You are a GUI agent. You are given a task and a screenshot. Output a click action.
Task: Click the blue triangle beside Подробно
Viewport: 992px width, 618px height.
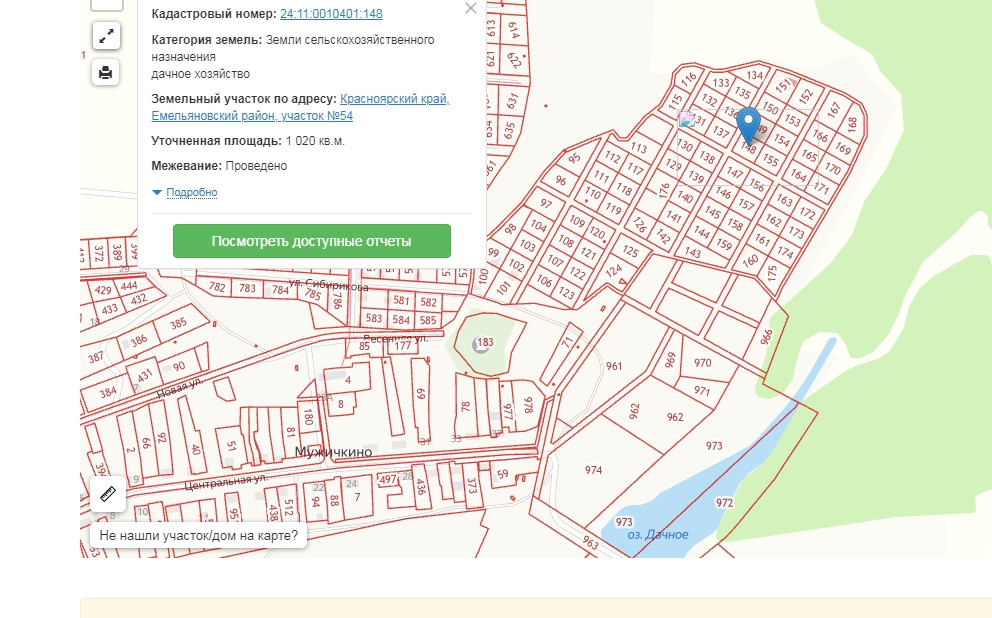pyautogui.click(x=157, y=192)
